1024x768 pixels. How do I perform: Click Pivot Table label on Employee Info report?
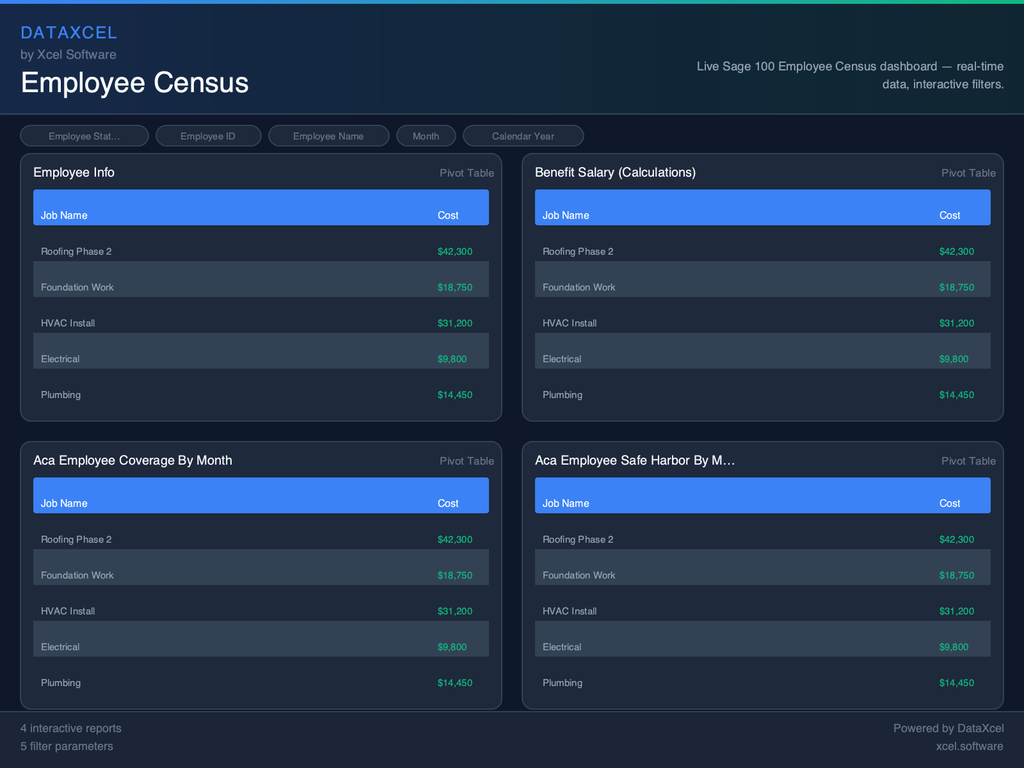(466, 172)
